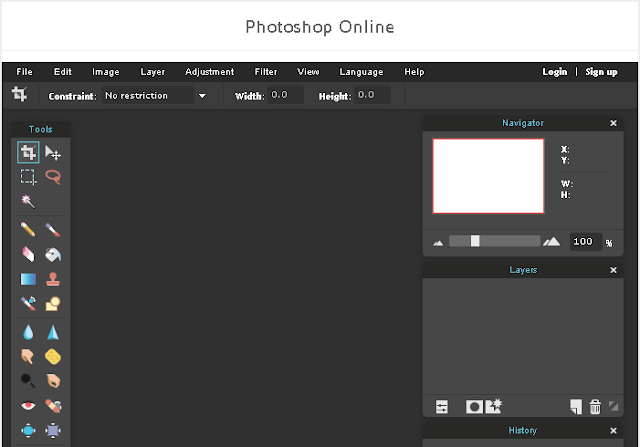Open the Adjustment menu

(x=209, y=72)
